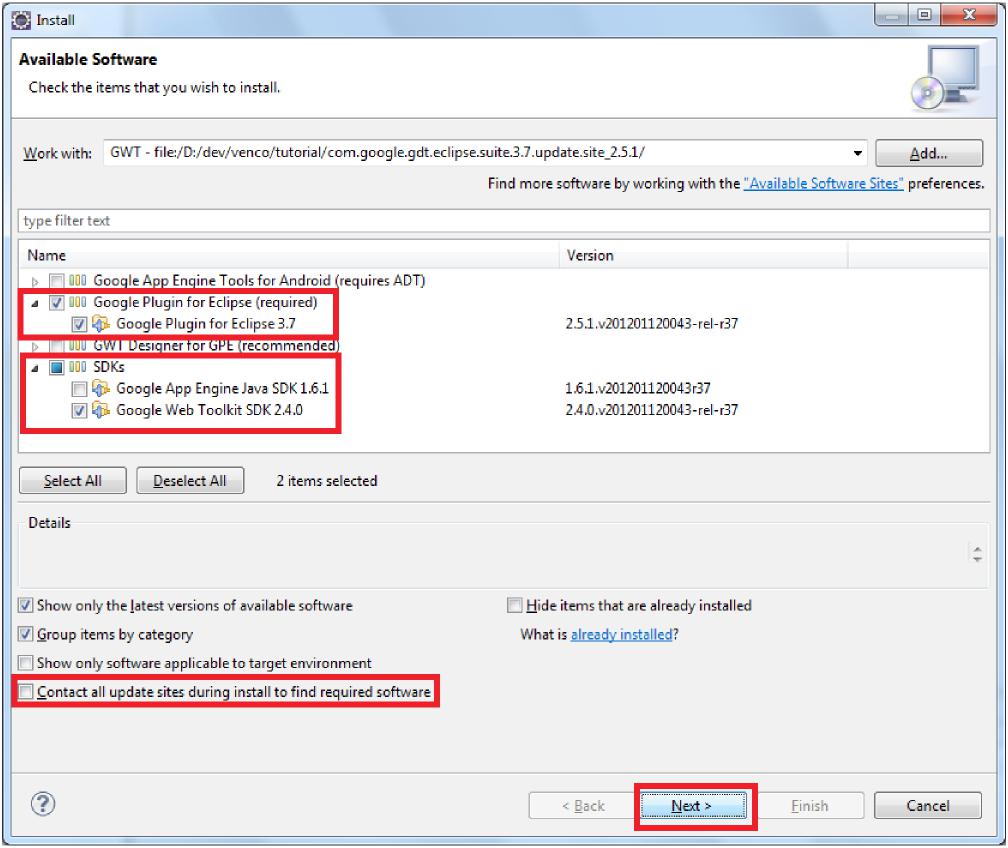Viewport: 1008px width, 848px height.
Task: Click the Google Web Toolkit SDK feature icon
Action: (102, 410)
